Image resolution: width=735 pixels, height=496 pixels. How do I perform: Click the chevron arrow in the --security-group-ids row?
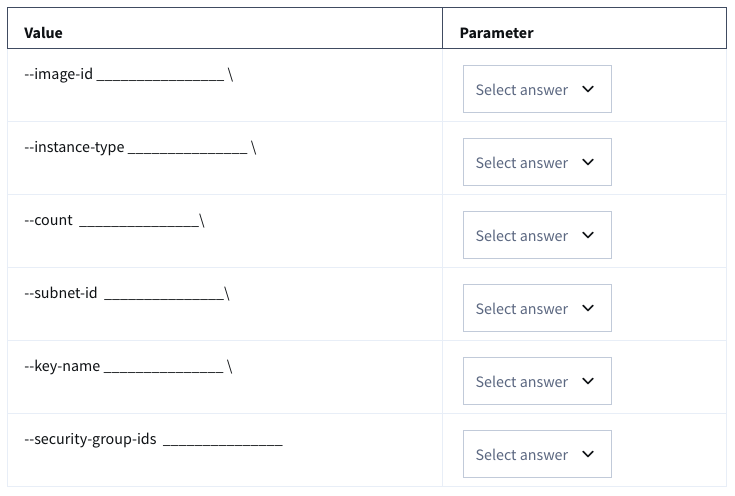(x=588, y=454)
